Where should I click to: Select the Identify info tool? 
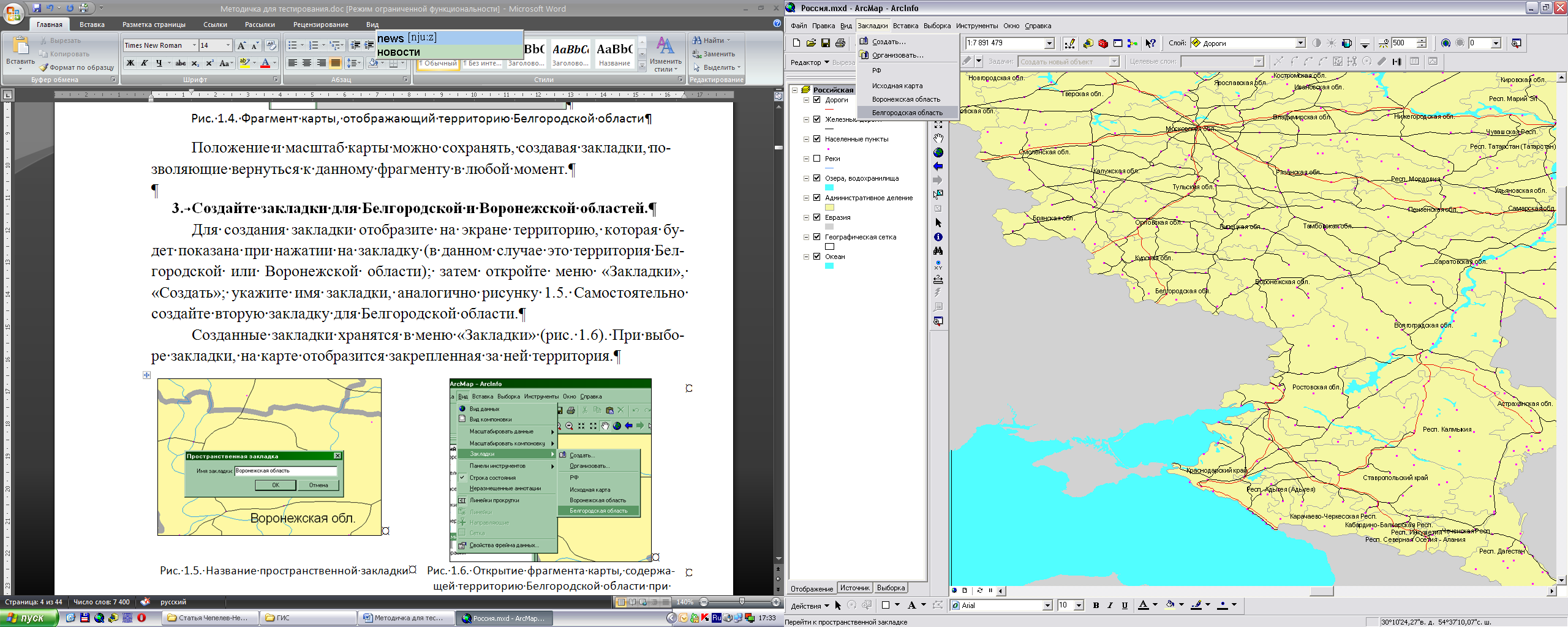938,237
